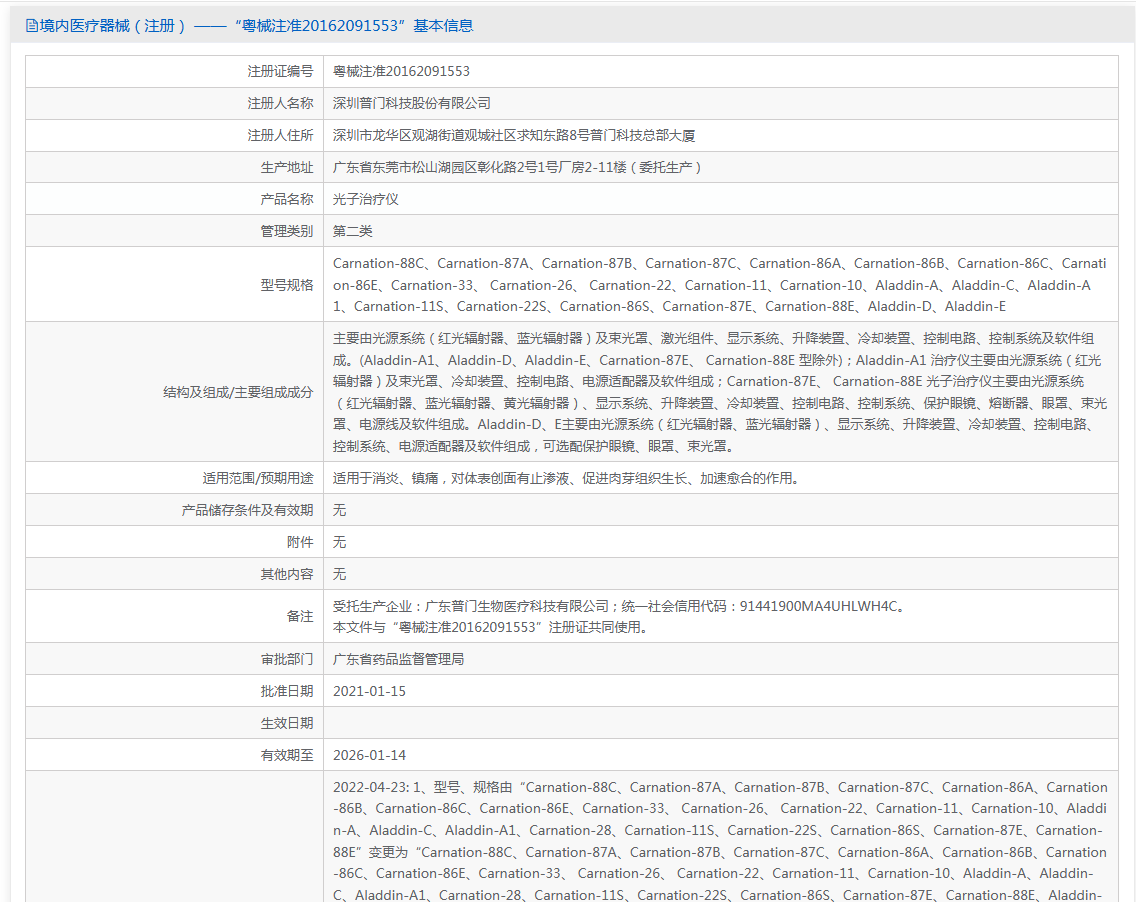Image resolution: width=1136 pixels, height=902 pixels.
Task: Click the label 有效期至
Action: 287,755
